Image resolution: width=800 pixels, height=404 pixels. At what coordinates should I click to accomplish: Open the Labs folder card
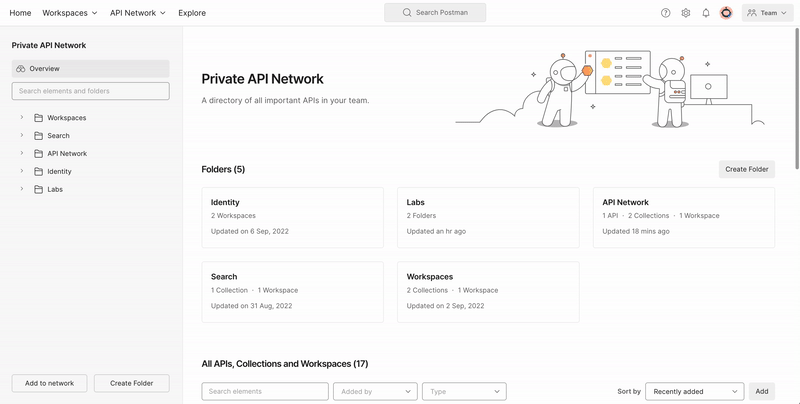[488, 216]
